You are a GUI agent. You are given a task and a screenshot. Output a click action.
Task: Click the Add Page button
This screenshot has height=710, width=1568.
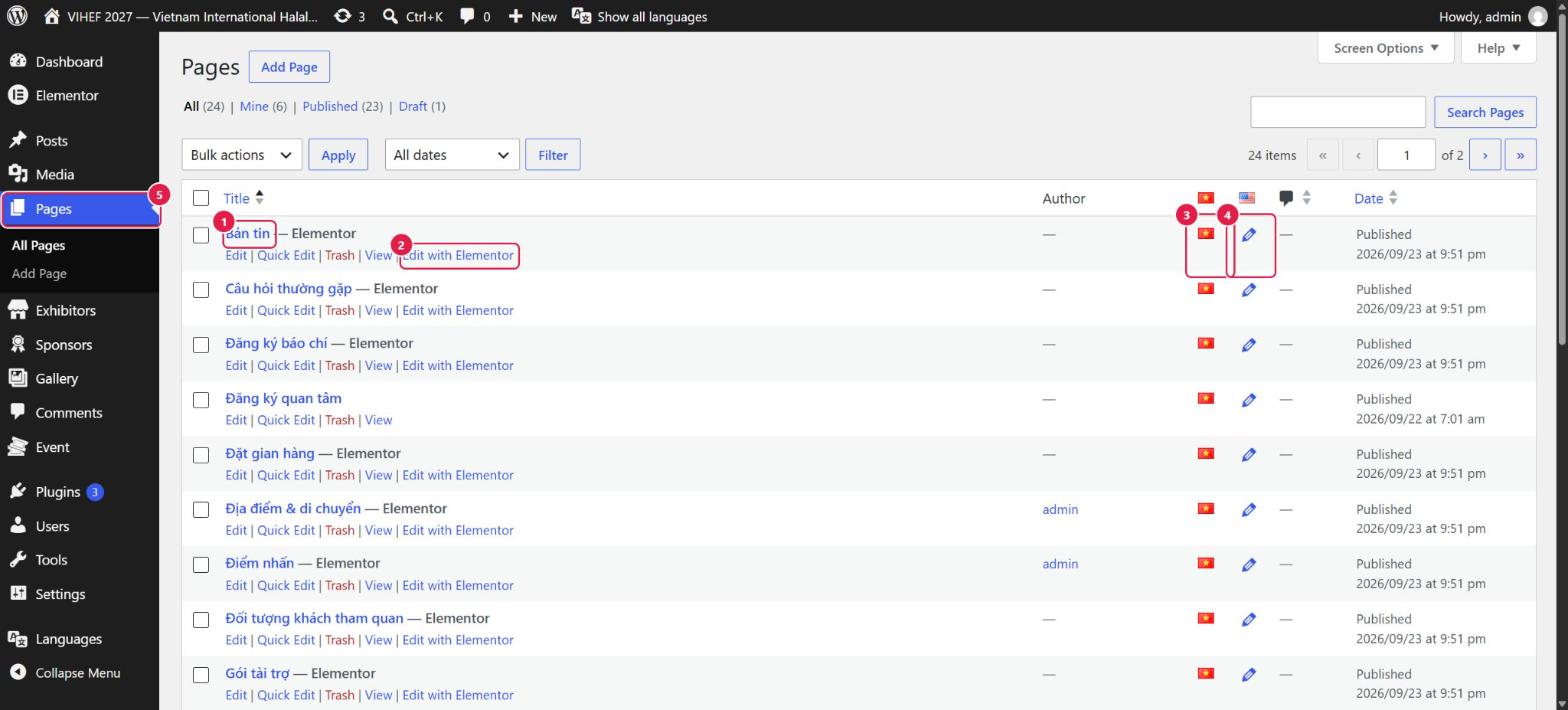point(289,67)
